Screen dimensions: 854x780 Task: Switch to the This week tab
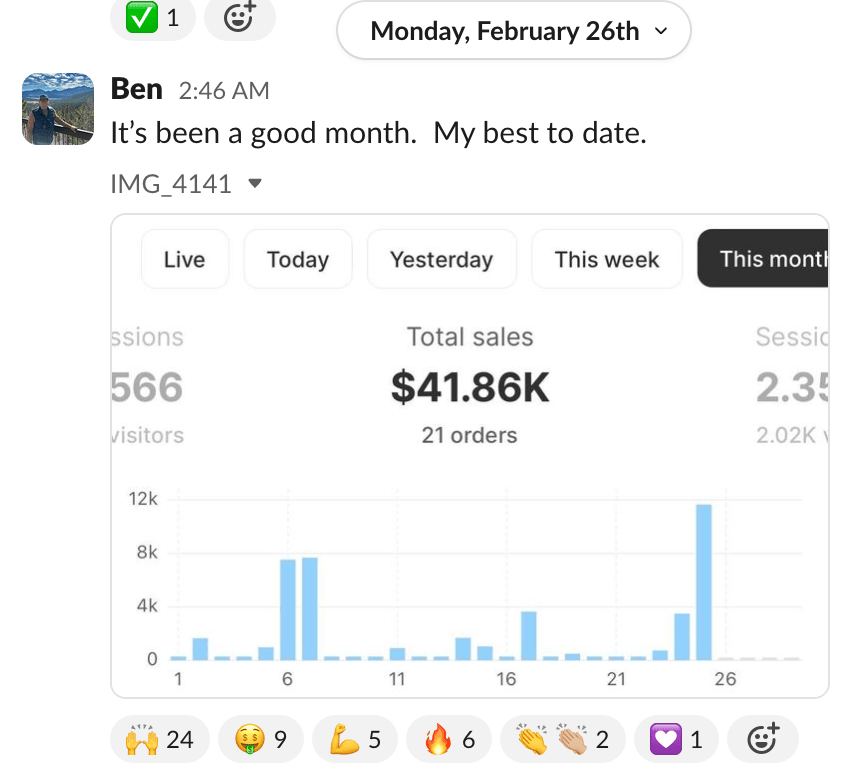(x=606, y=259)
